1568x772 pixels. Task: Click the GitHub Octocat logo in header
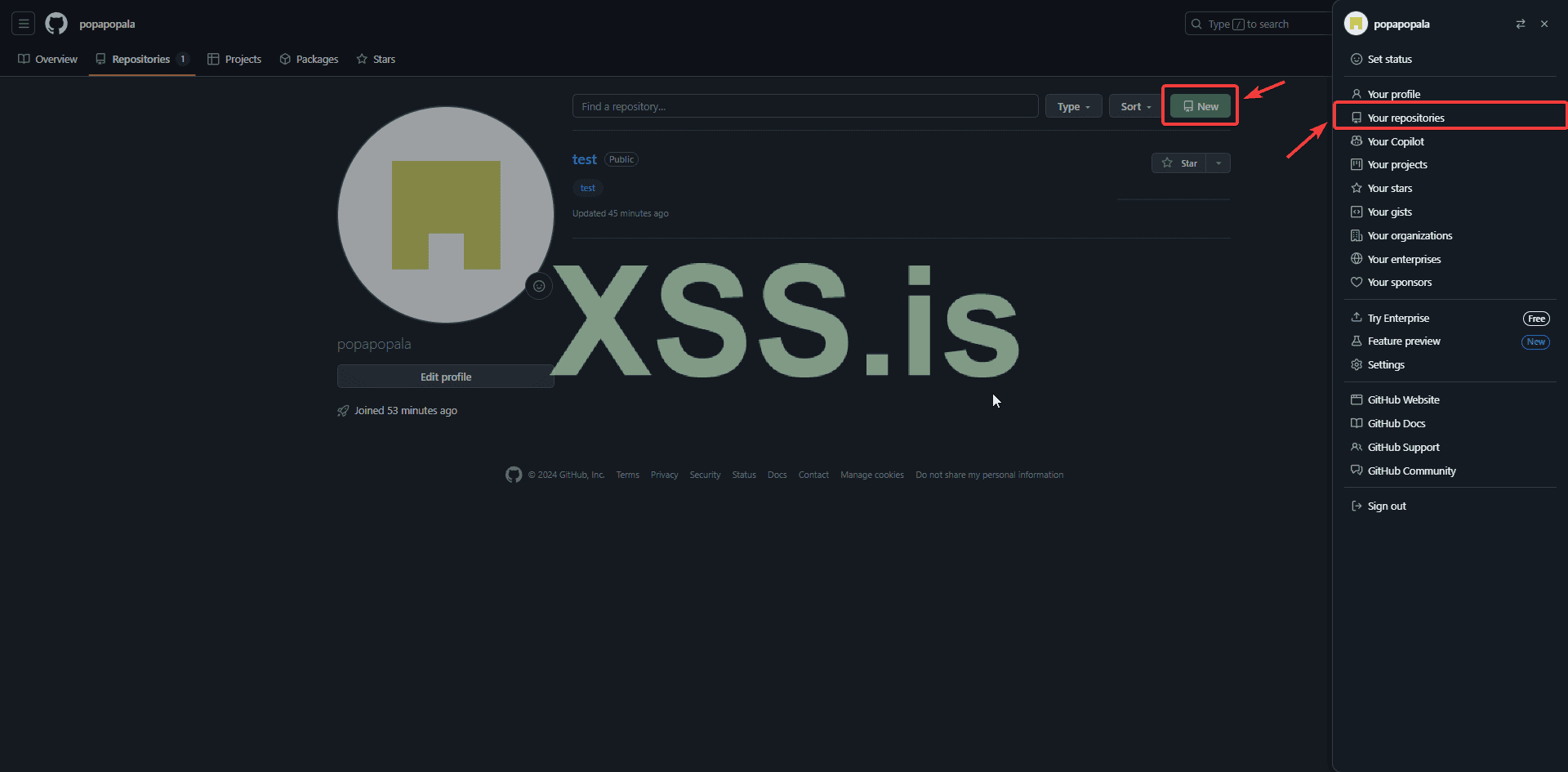[x=56, y=24]
